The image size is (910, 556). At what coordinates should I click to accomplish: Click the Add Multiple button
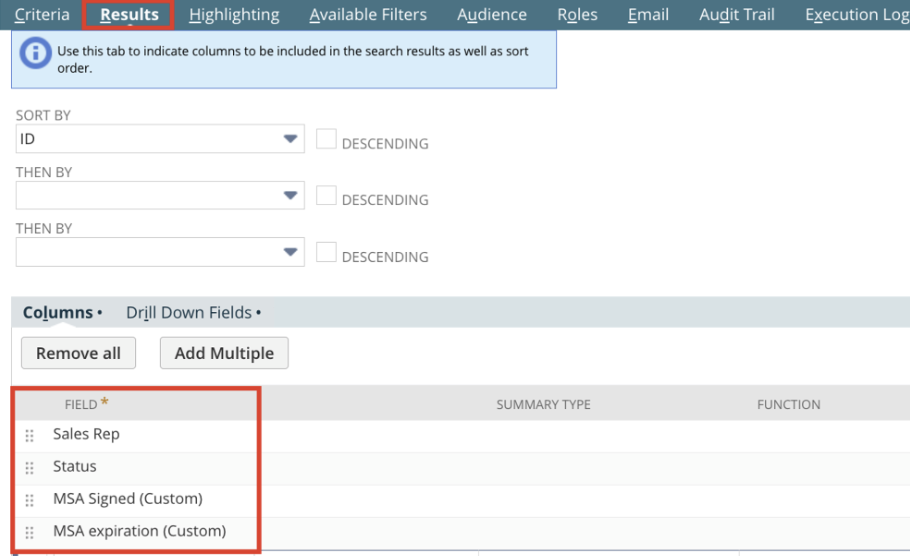(x=224, y=353)
